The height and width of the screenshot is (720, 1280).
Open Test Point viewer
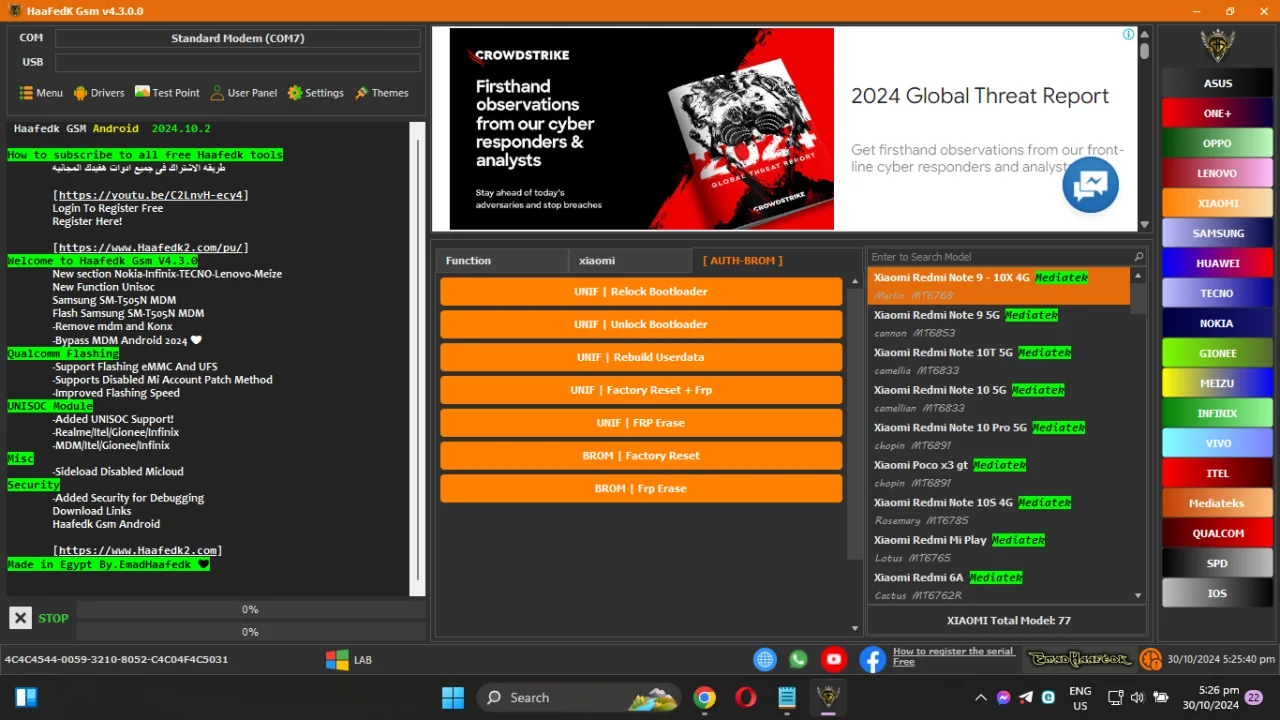(168, 93)
